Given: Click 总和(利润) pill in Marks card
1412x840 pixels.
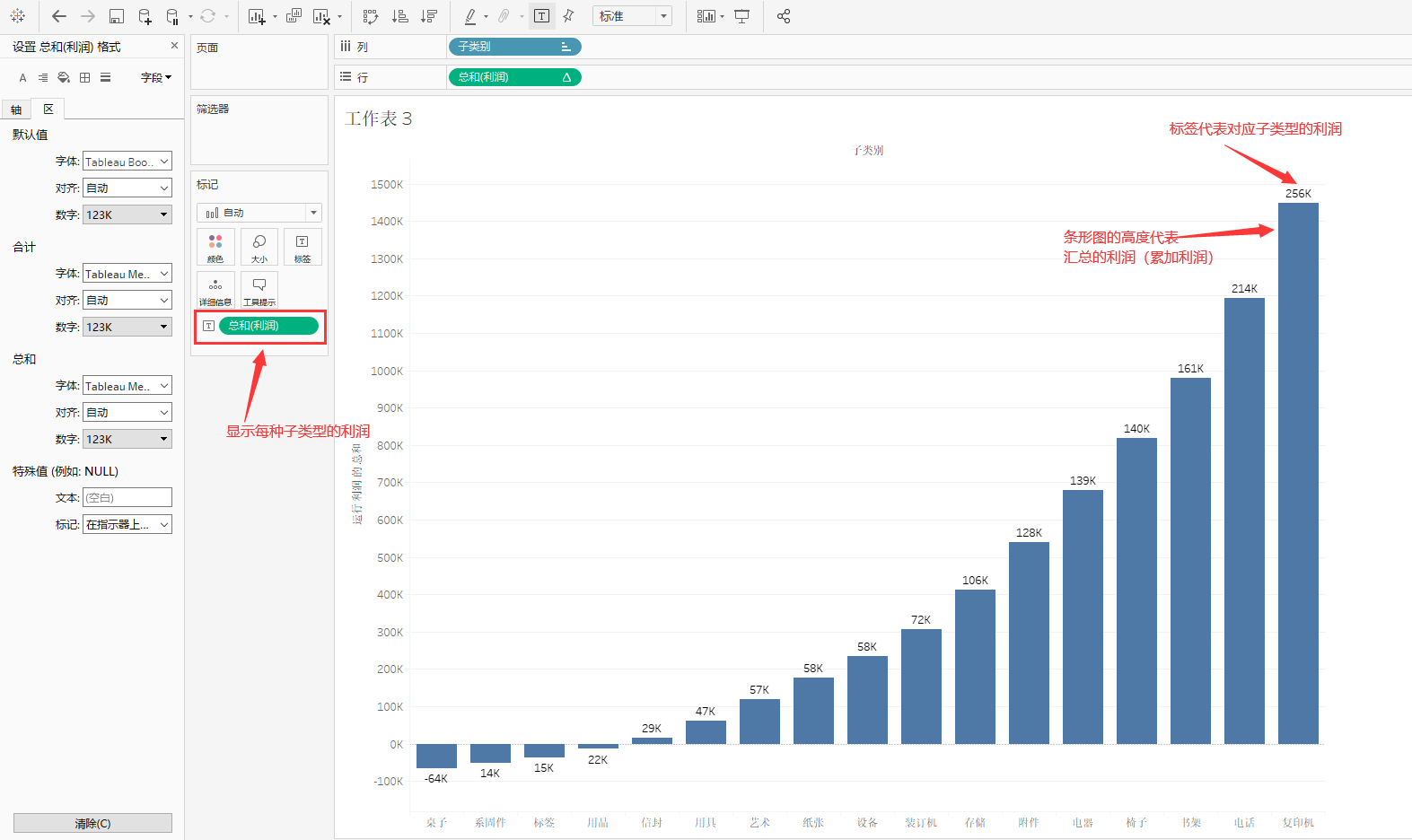Looking at the screenshot, I should click(x=268, y=326).
